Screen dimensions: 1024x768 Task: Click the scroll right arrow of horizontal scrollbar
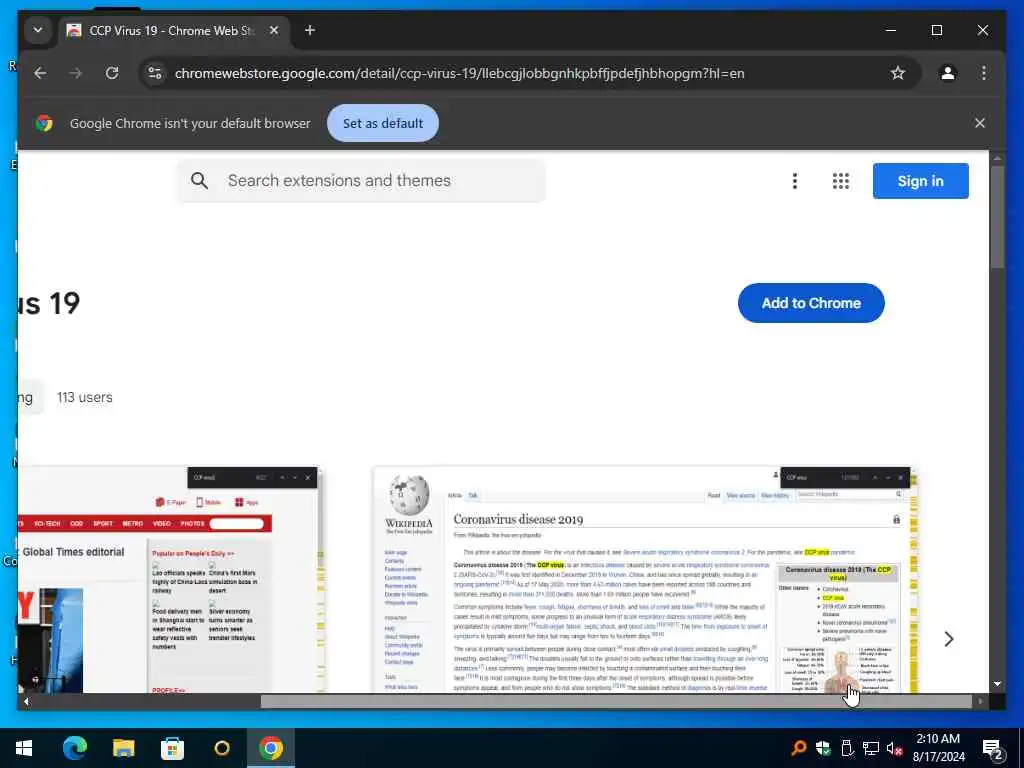[x=980, y=701]
